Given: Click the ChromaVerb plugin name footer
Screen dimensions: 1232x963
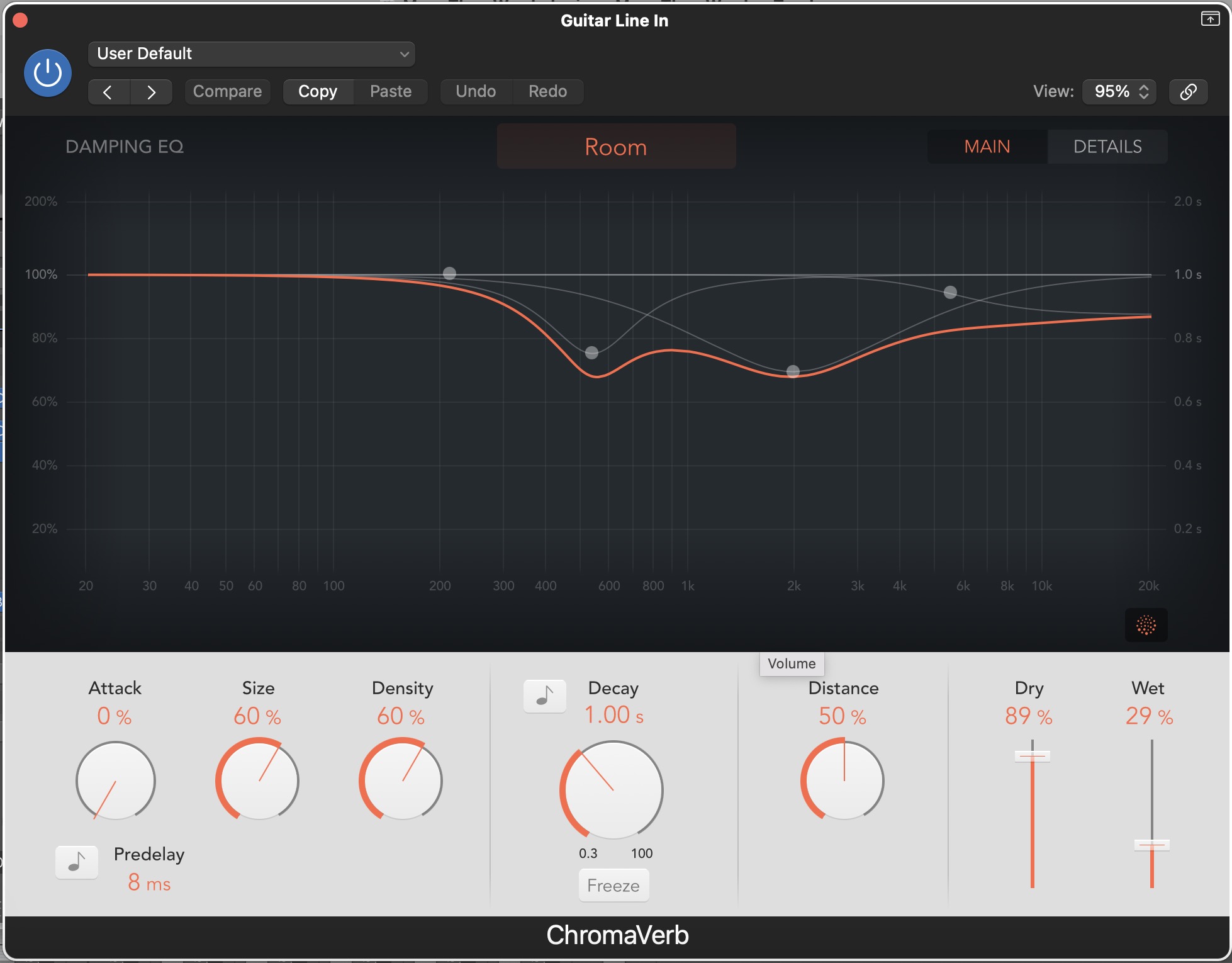Looking at the screenshot, I should (617, 935).
